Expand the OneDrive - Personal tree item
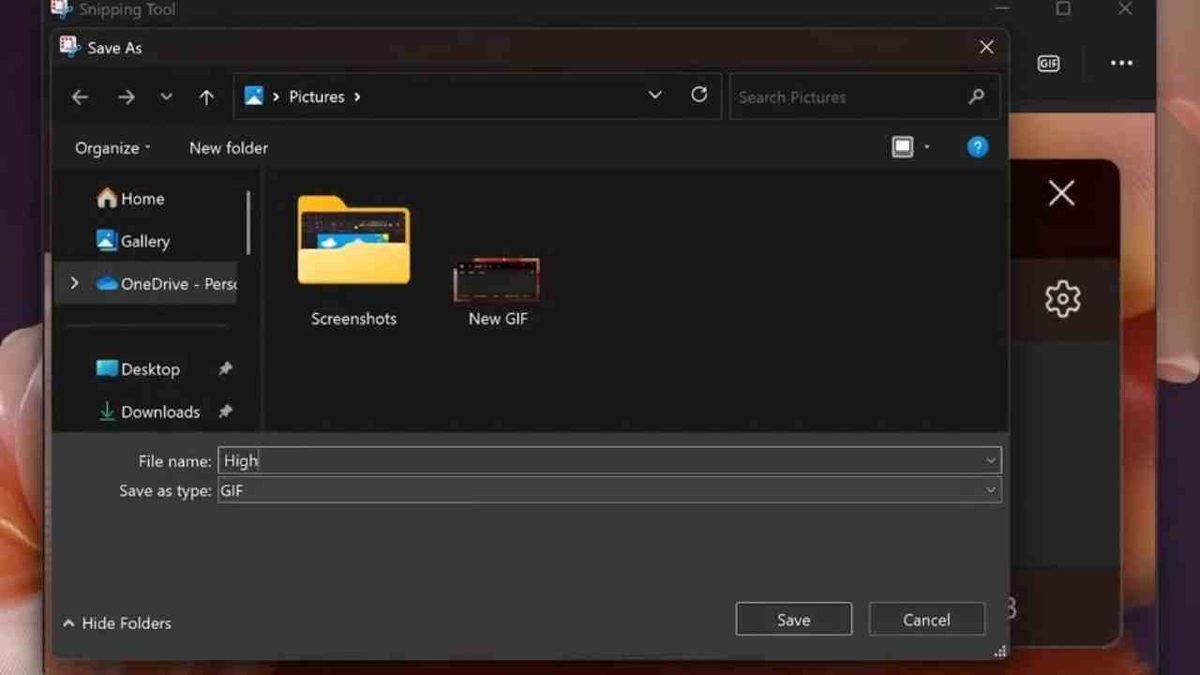This screenshot has width=1200, height=675. [72, 283]
